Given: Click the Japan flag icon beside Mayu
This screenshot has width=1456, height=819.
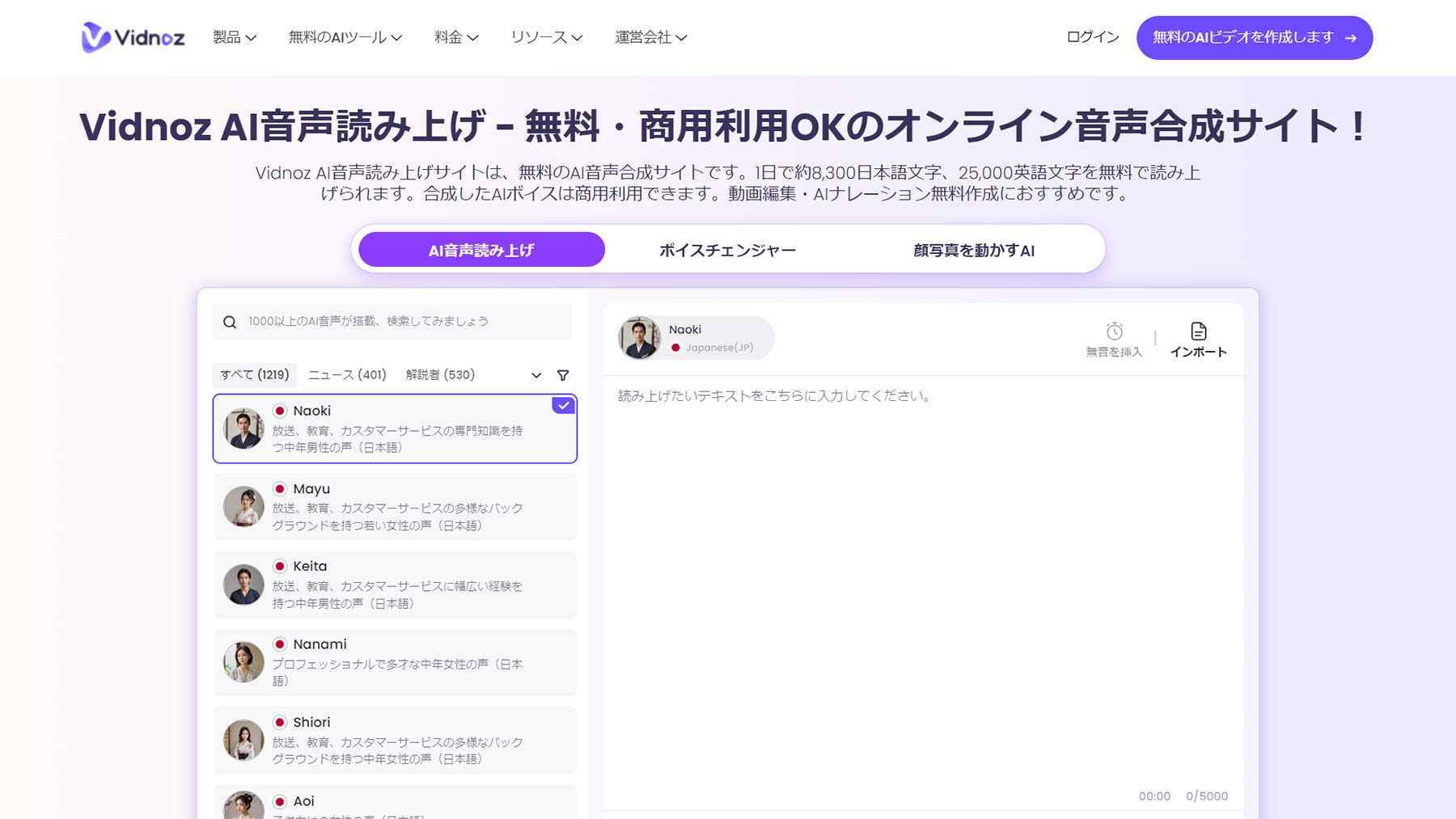Looking at the screenshot, I should click(280, 489).
